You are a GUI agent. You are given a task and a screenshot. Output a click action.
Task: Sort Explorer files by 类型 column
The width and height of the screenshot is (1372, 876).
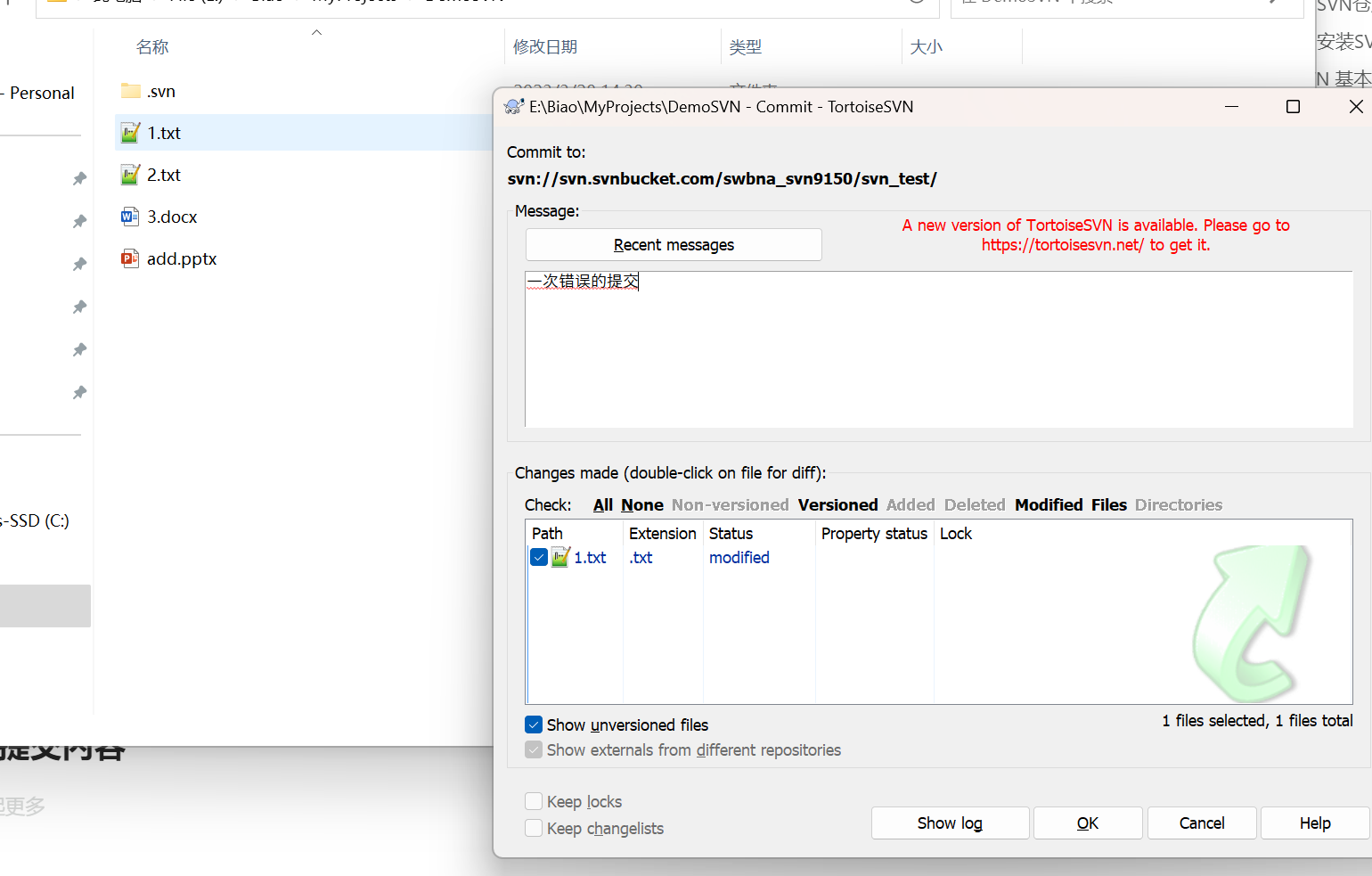[746, 47]
